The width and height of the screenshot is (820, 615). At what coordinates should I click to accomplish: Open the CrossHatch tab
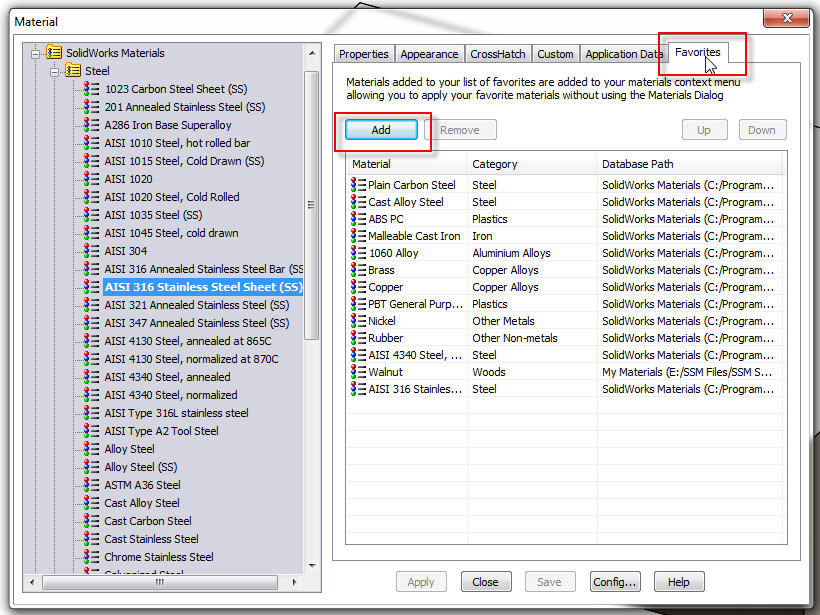pyautogui.click(x=497, y=54)
